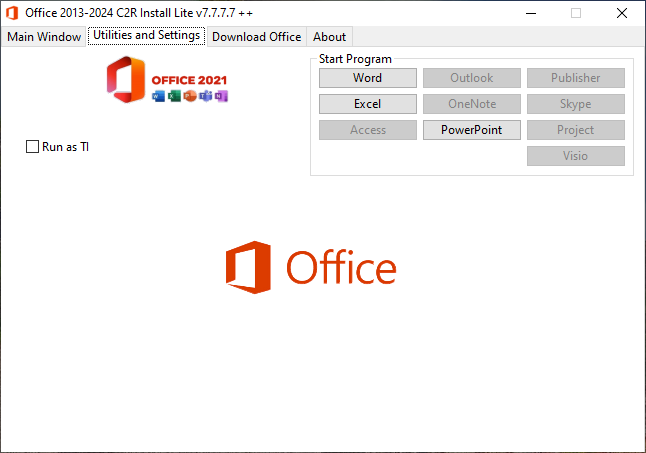The width and height of the screenshot is (646, 453).
Task: Go to the About tab
Action: tap(329, 37)
